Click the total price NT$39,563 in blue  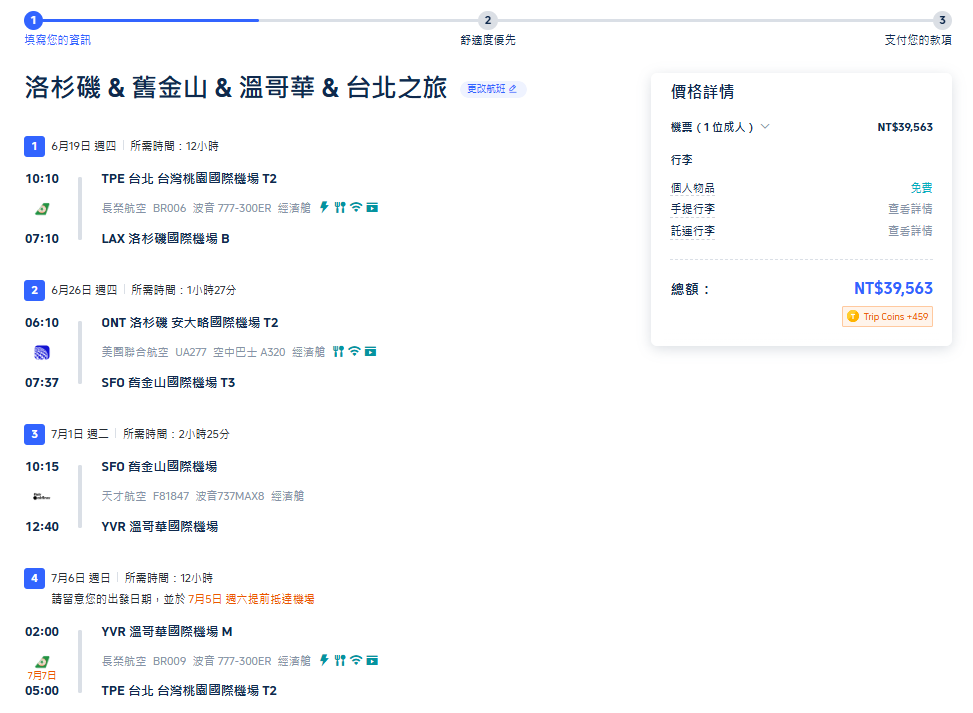point(894,289)
